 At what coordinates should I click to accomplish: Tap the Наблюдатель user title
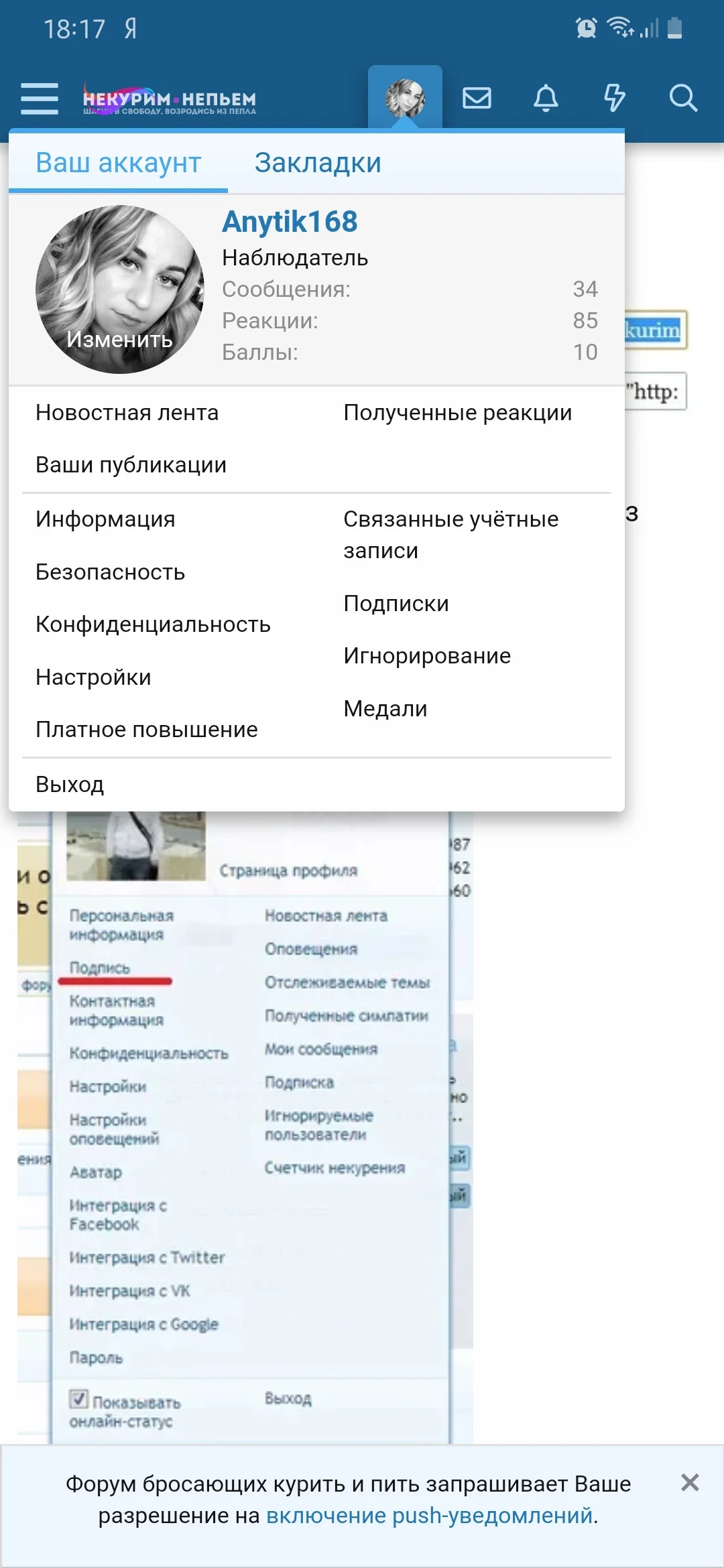point(295,258)
